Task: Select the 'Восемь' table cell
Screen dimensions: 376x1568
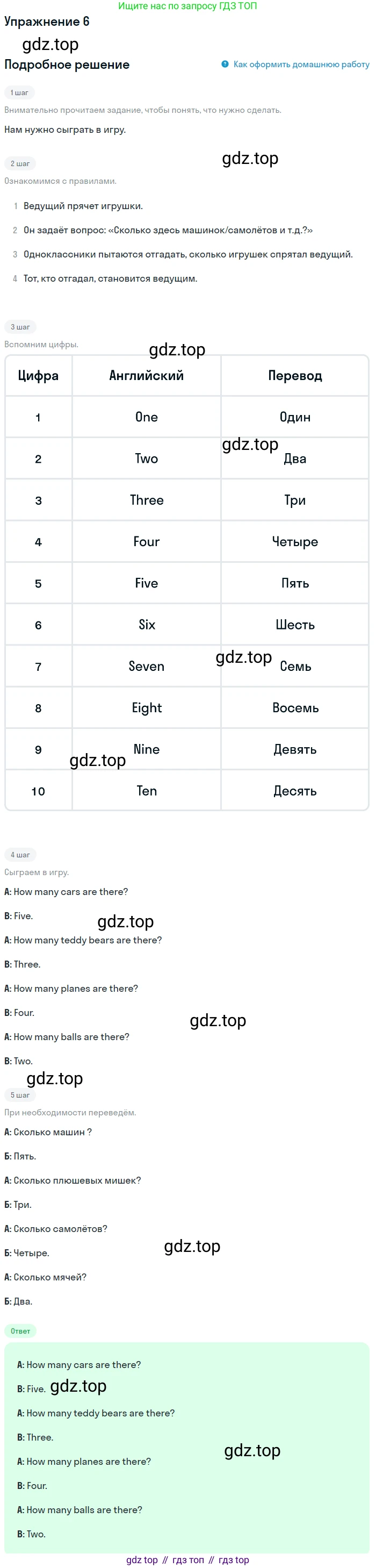Action: pyautogui.click(x=295, y=708)
